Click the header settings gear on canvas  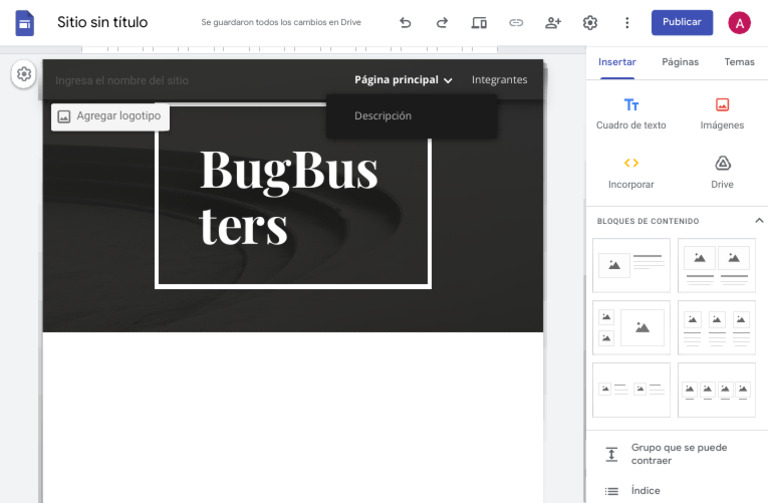click(24, 74)
